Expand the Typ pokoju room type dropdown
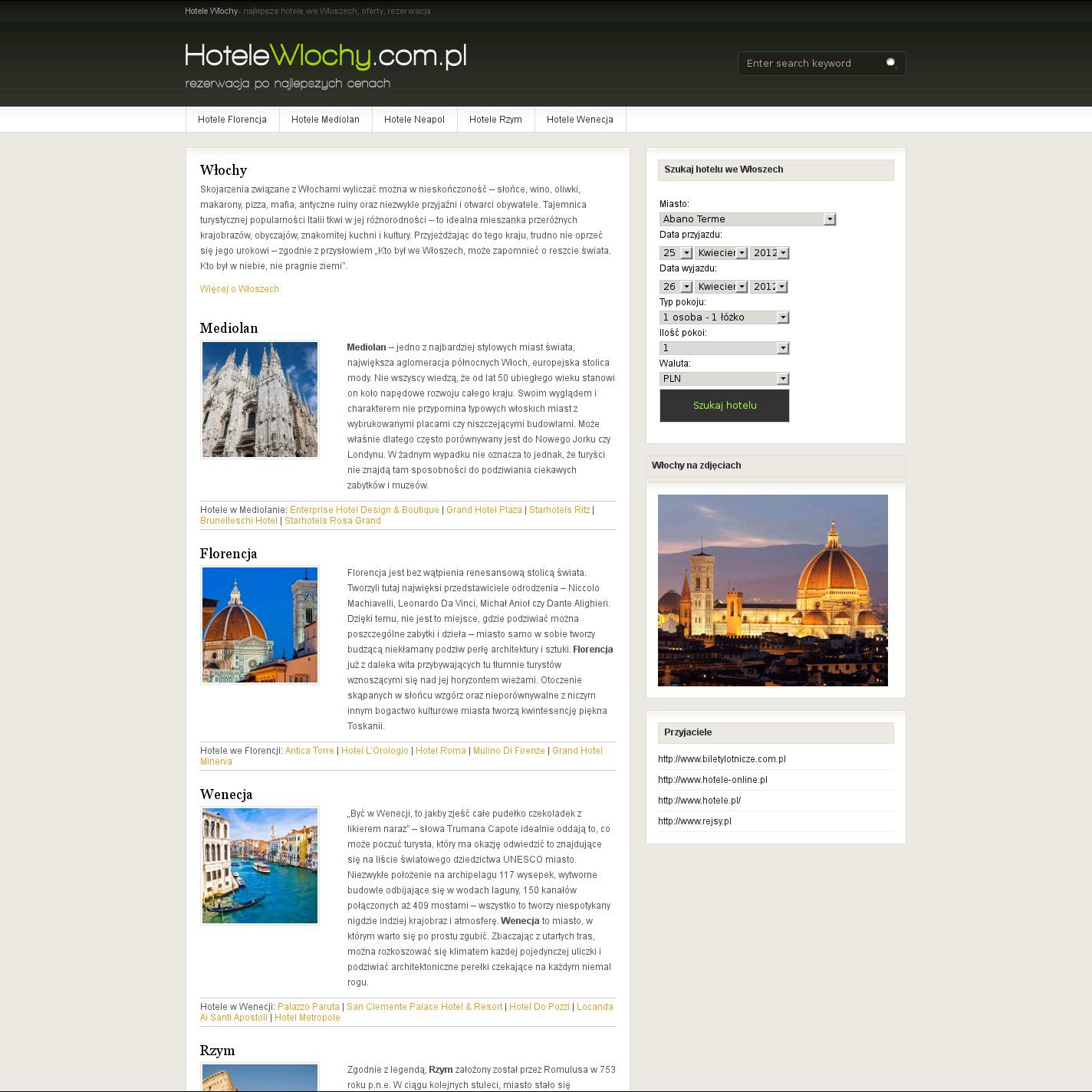Image resolution: width=1092 pixels, height=1092 pixels. tap(724, 317)
